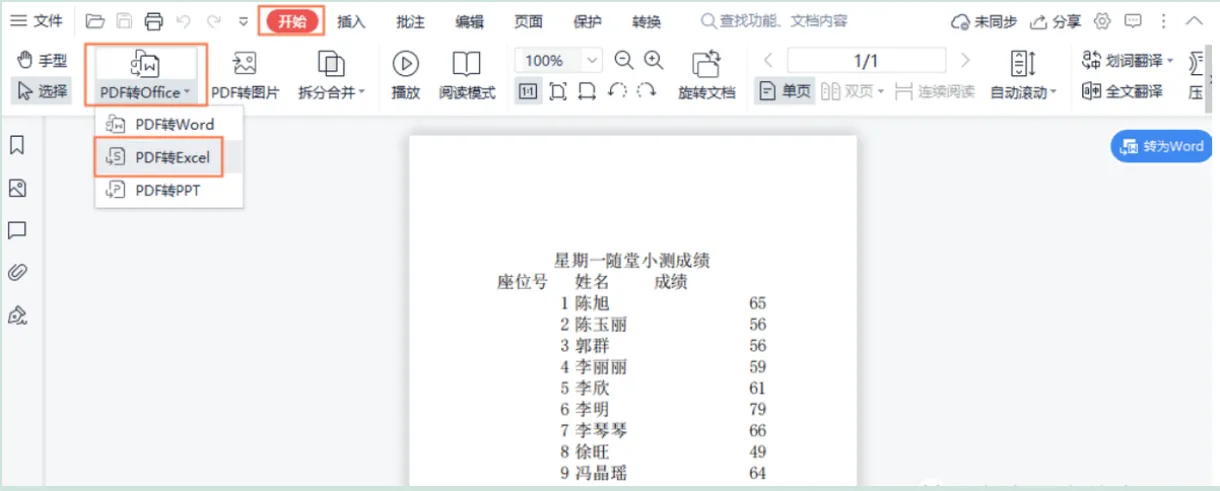Click the feedback message icon in title bar
This screenshot has width=1220, height=491.
(1132, 21)
